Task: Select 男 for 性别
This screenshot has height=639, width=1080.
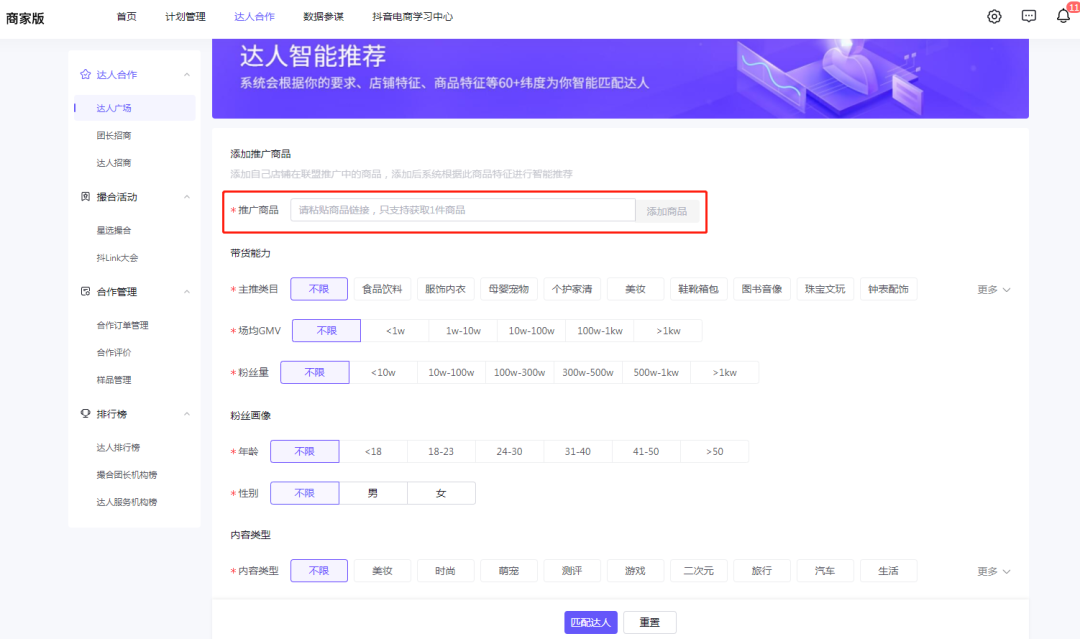Action: click(373, 493)
